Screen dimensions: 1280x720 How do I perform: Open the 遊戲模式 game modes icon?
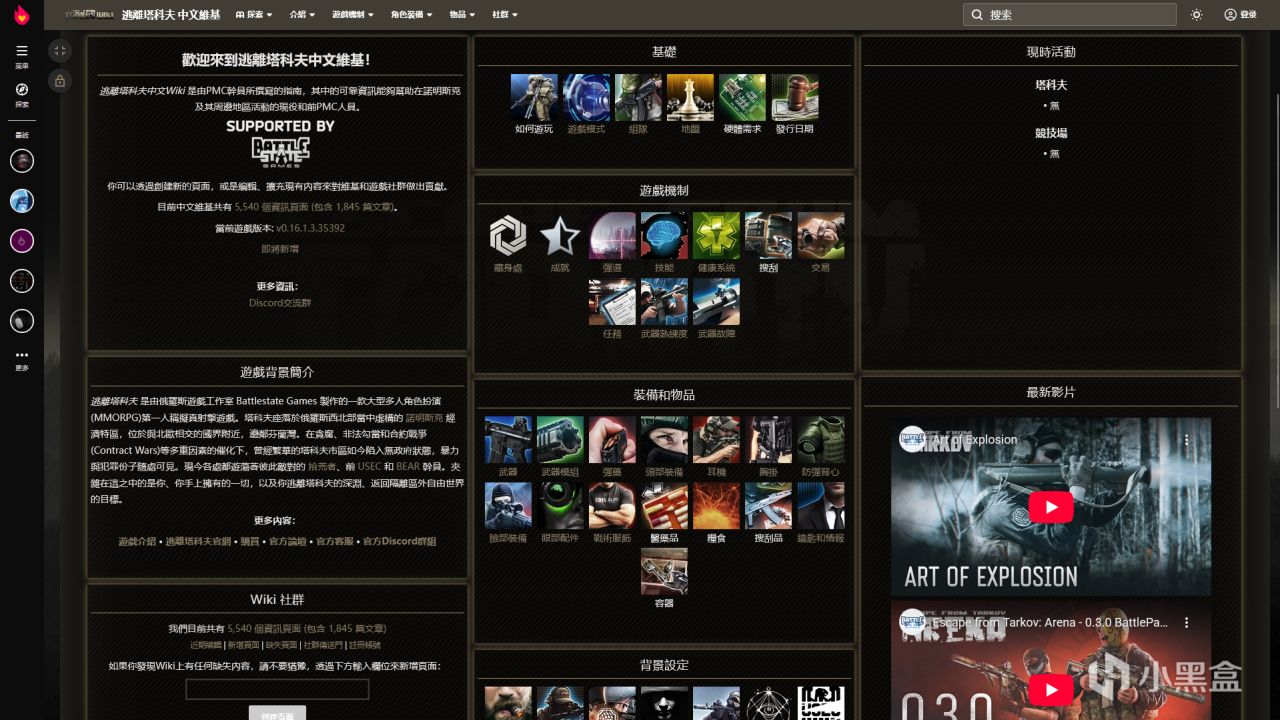point(586,98)
